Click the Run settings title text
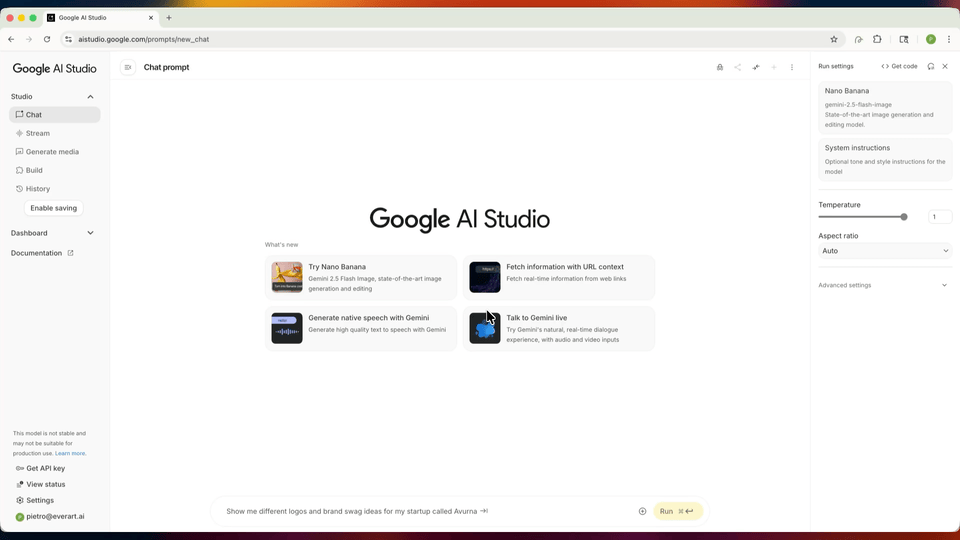Image resolution: width=960 pixels, height=540 pixels. [836, 66]
